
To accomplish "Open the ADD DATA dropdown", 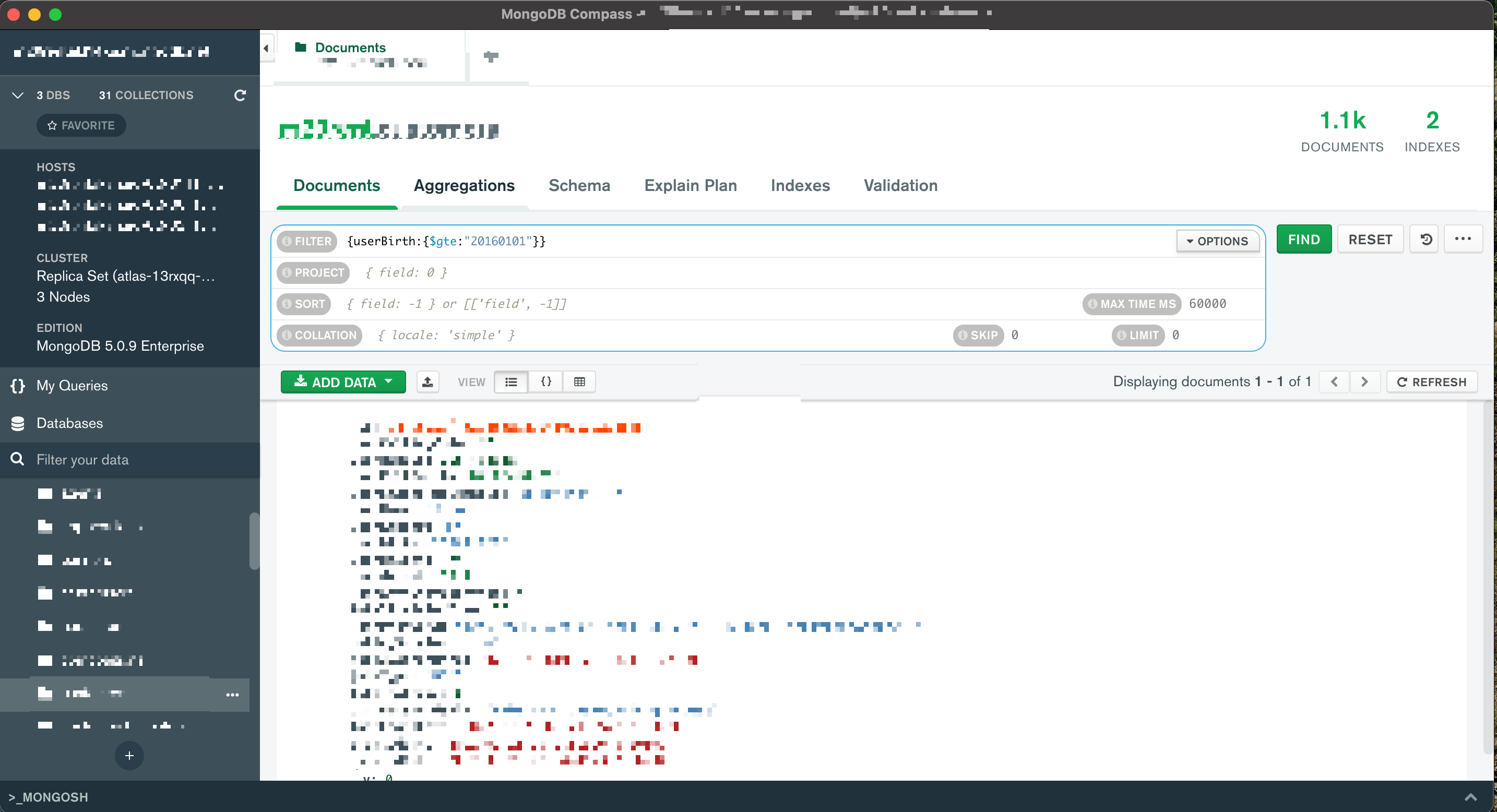I will (343, 382).
